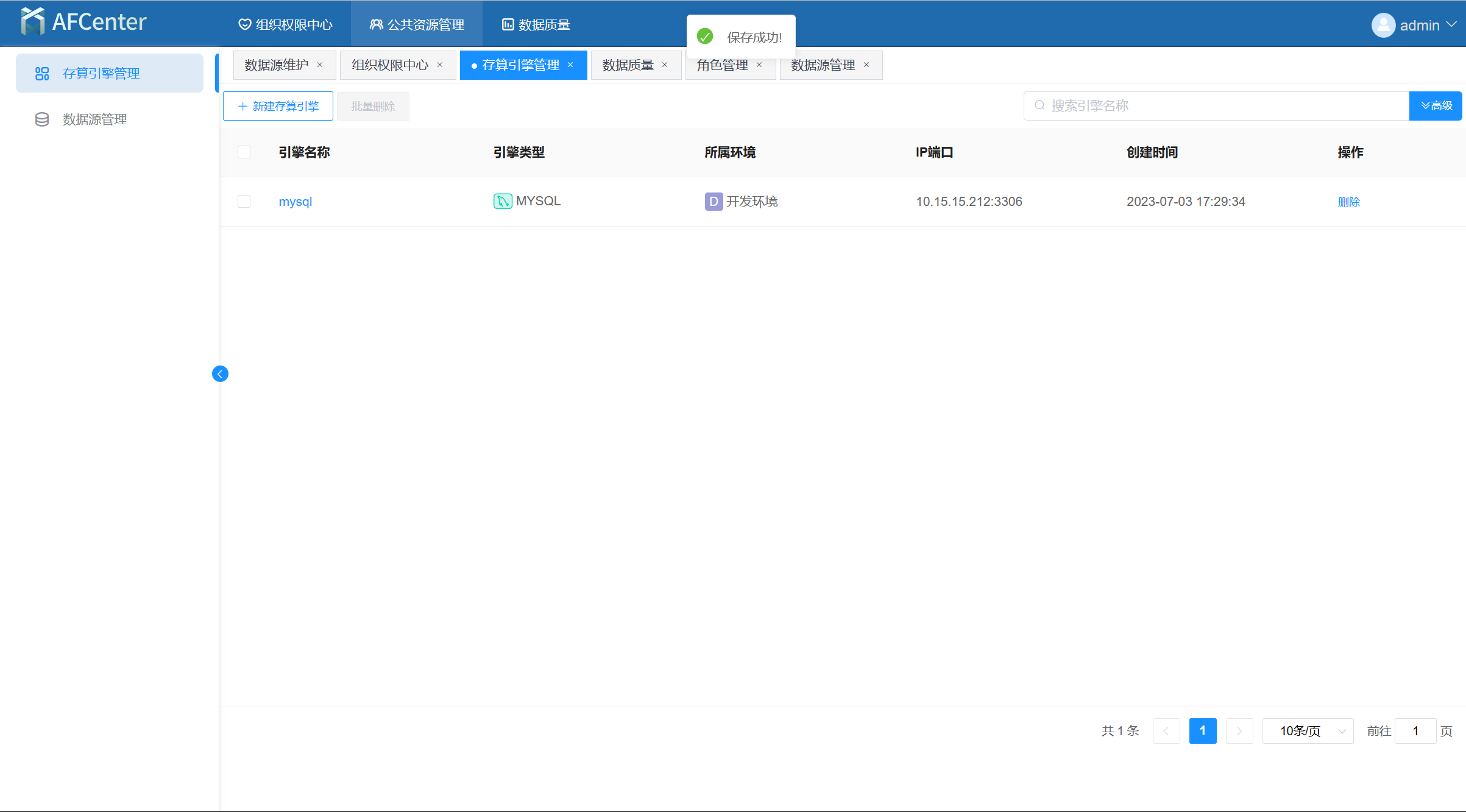
Task: Check the mysql row checkbox
Action: (x=244, y=202)
